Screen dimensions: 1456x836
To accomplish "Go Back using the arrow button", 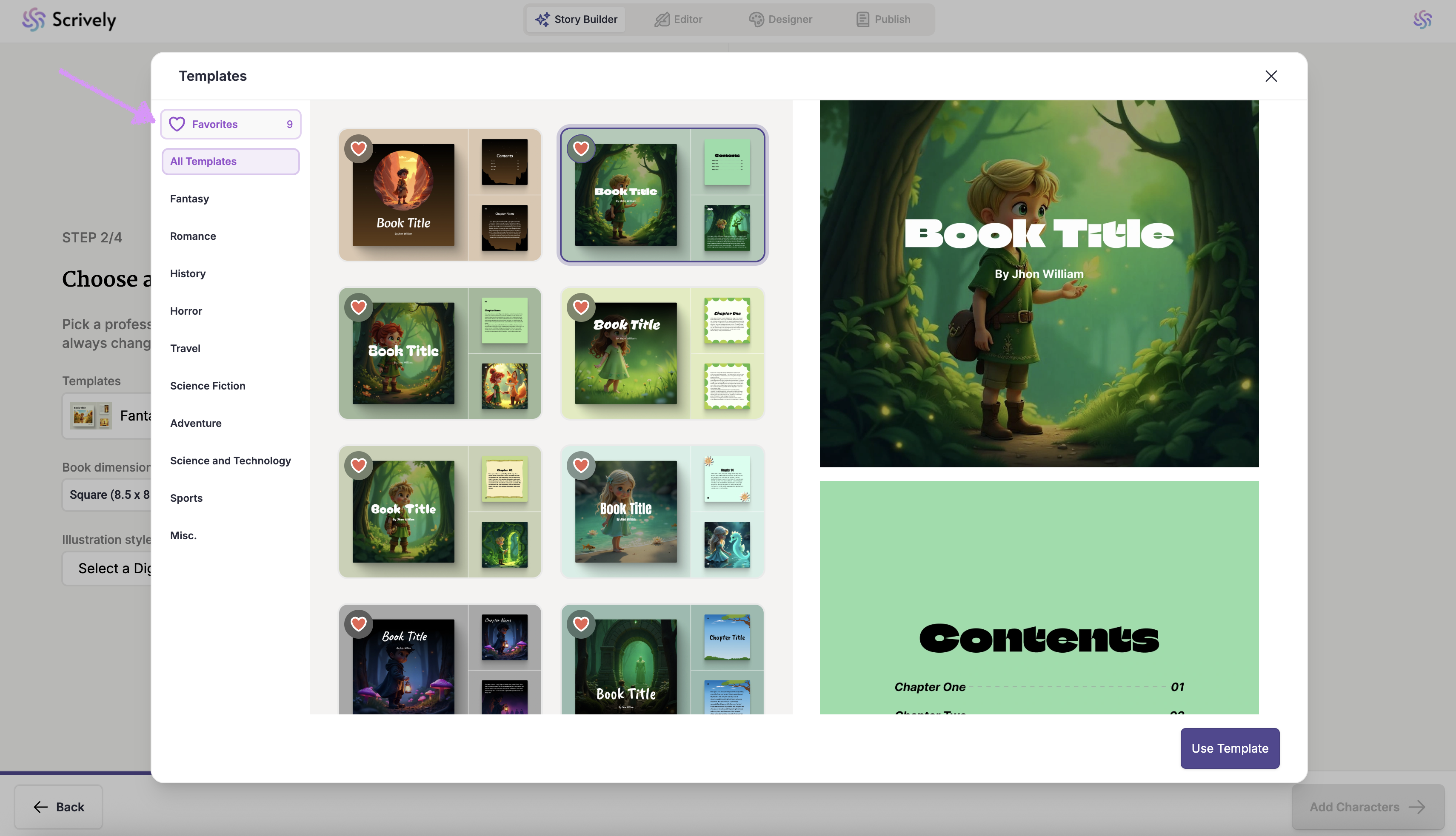I will click(x=59, y=807).
